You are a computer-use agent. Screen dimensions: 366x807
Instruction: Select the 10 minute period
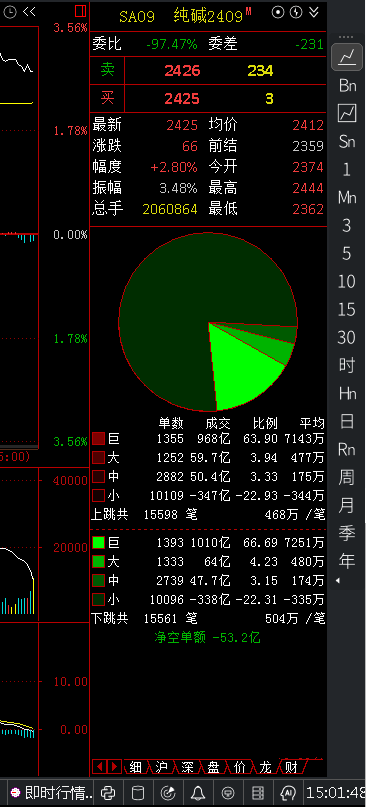point(346,282)
